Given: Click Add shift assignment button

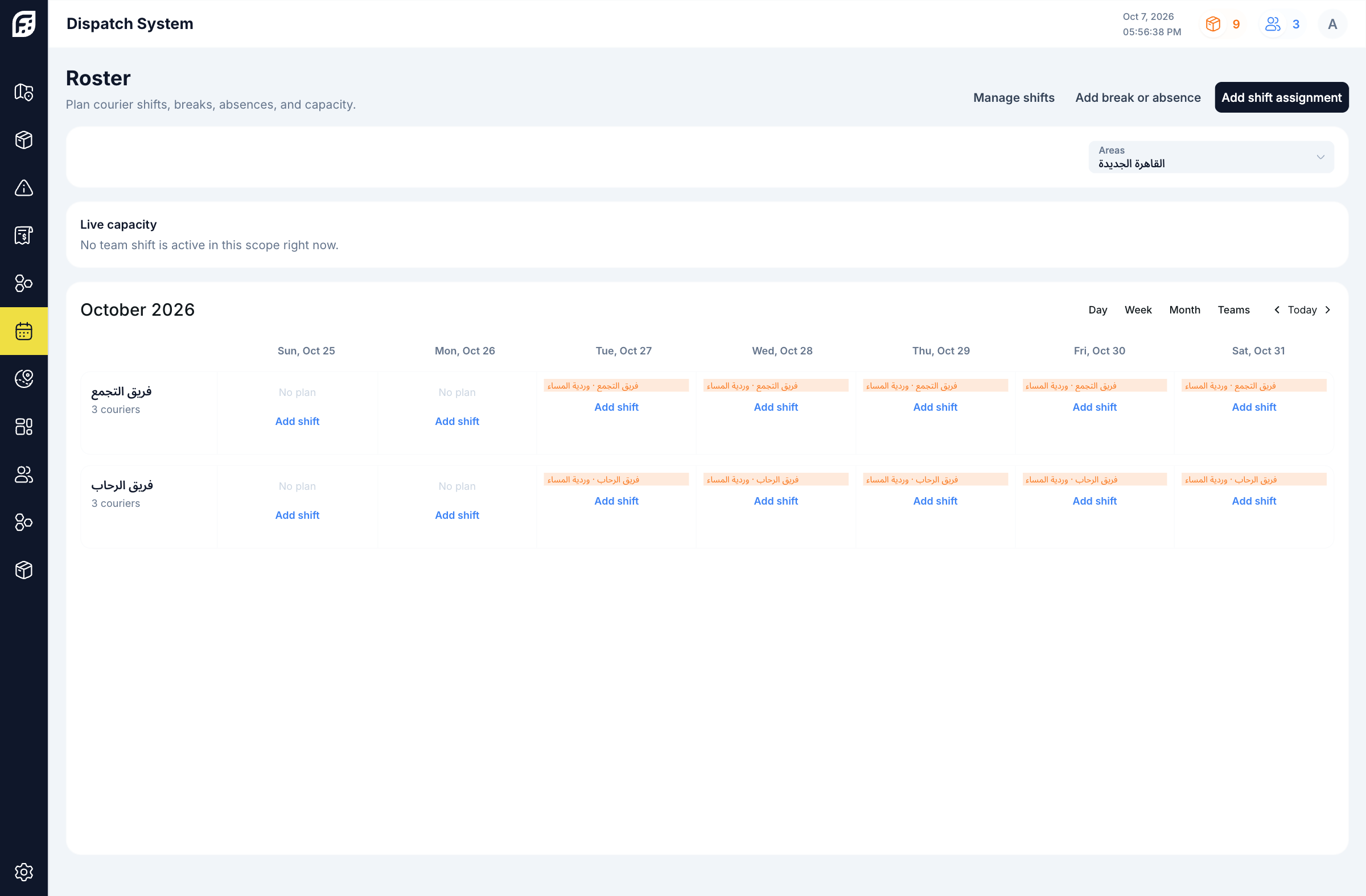Looking at the screenshot, I should pos(1281,97).
